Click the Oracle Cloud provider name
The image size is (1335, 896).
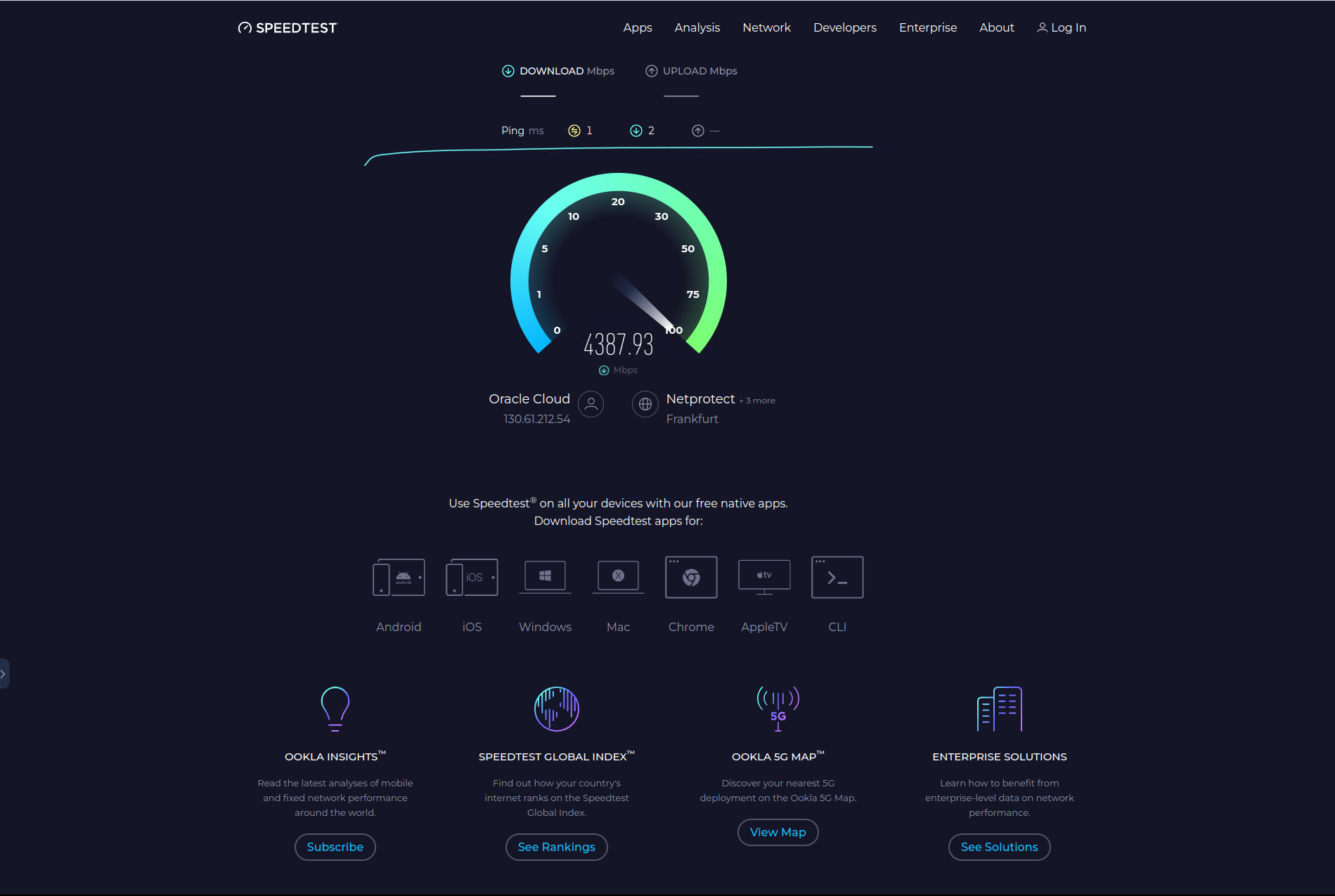529,399
